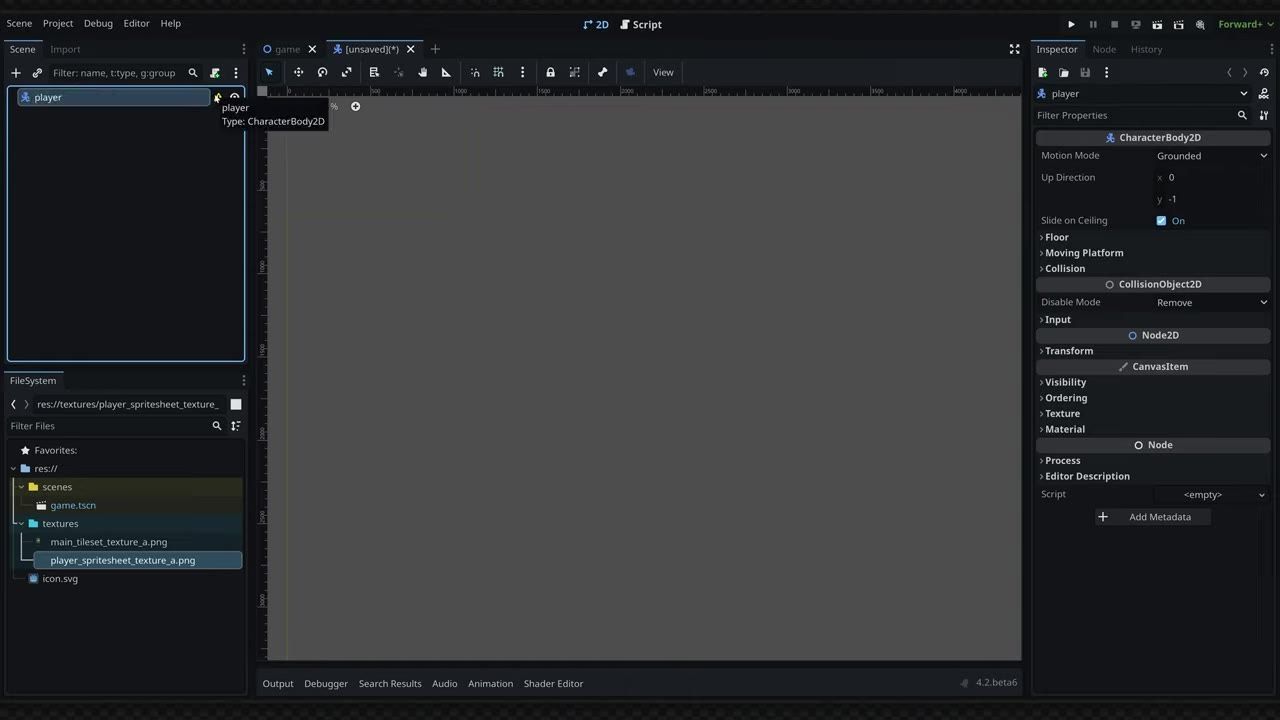
Task: Open Motion Mode dropdown
Action: click(1212, 156)
